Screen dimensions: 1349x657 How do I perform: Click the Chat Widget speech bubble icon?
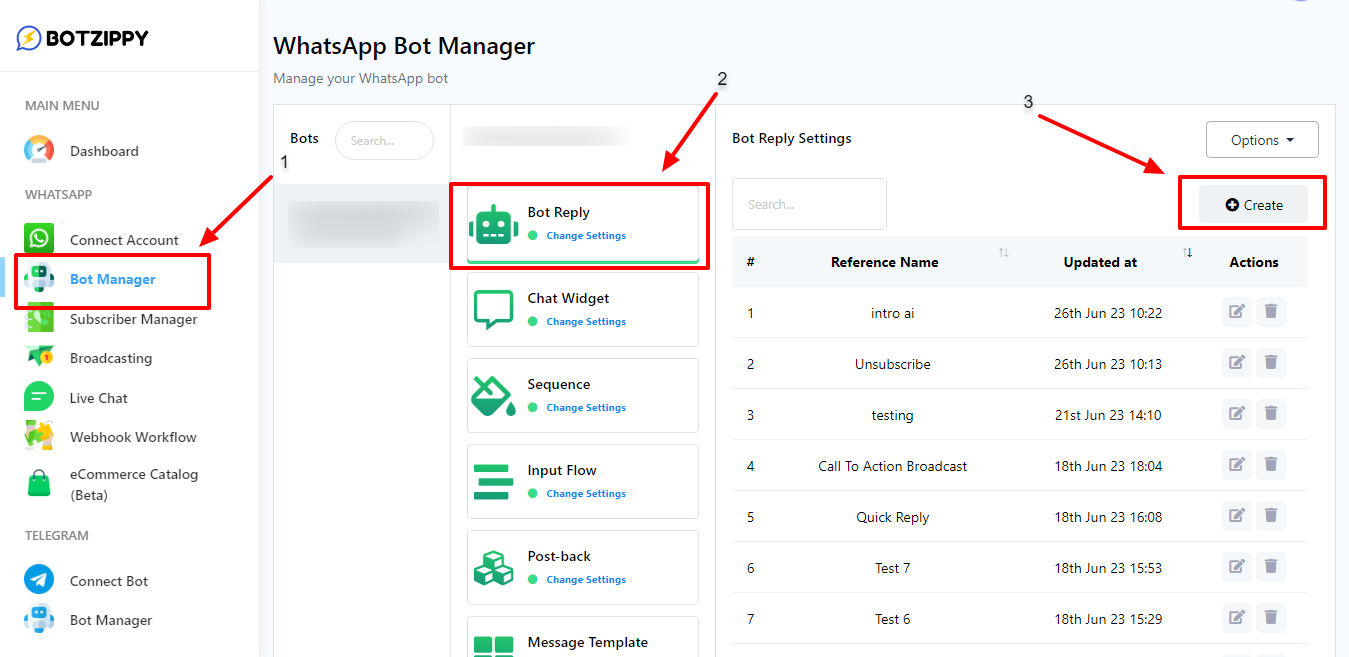[x=493, y=310]
